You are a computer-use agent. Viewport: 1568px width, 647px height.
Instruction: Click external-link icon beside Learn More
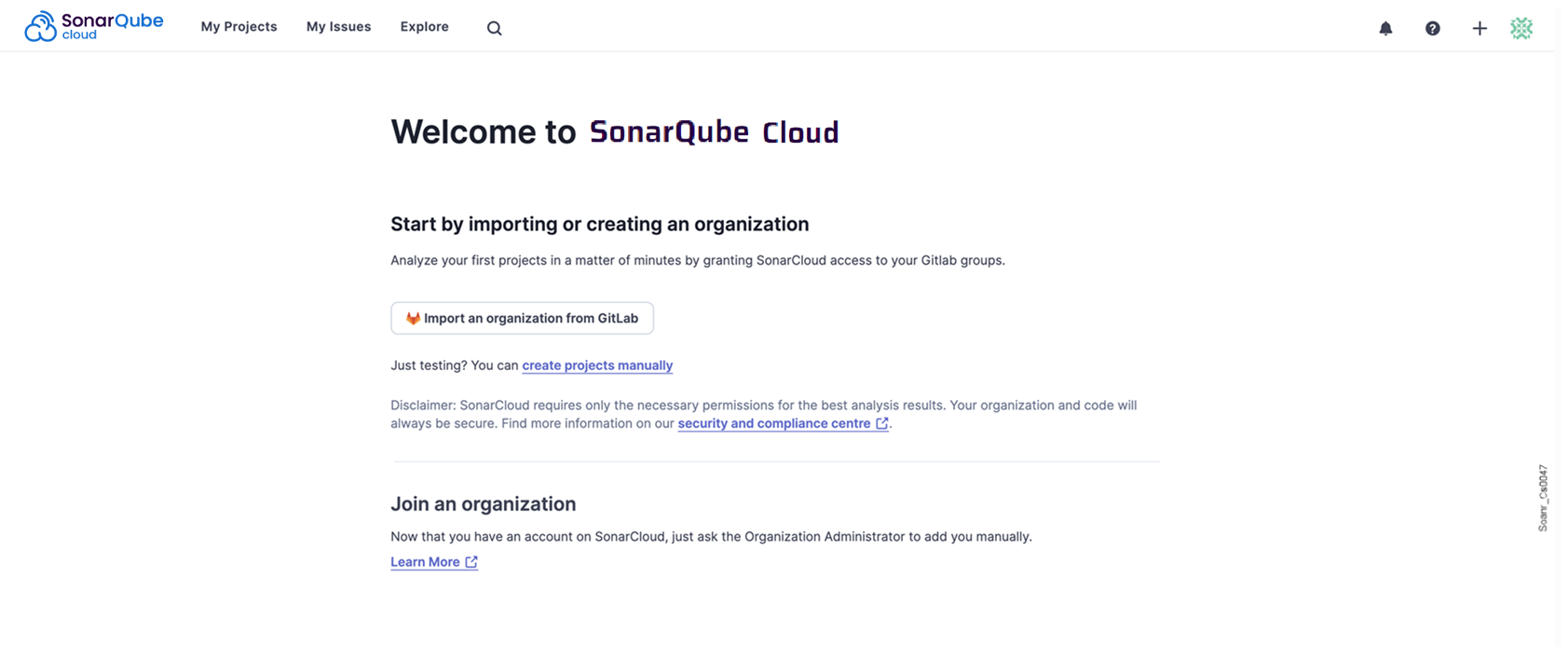[x=471, y=562]
